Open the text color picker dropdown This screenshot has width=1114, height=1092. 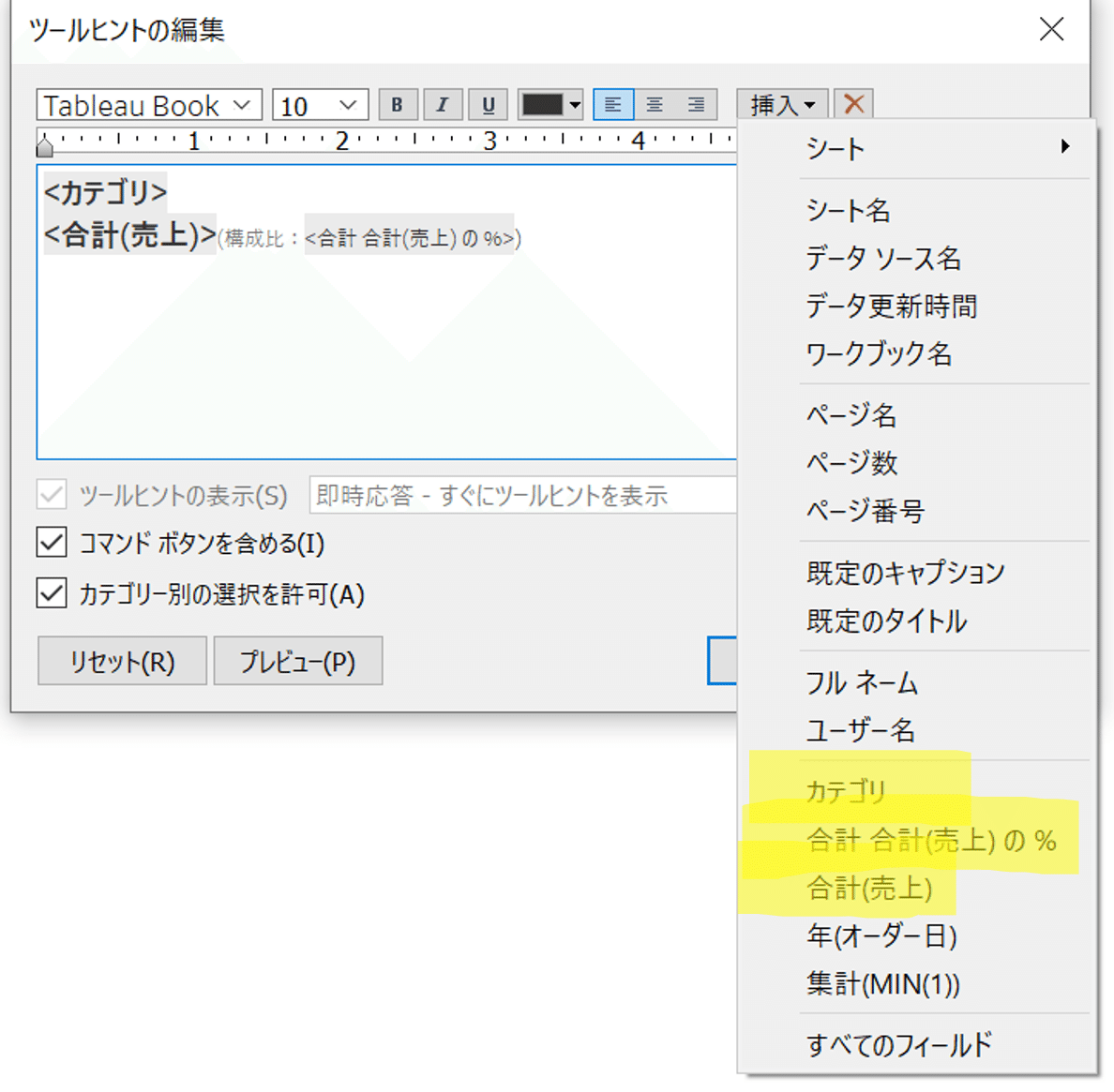click(551, 105)
